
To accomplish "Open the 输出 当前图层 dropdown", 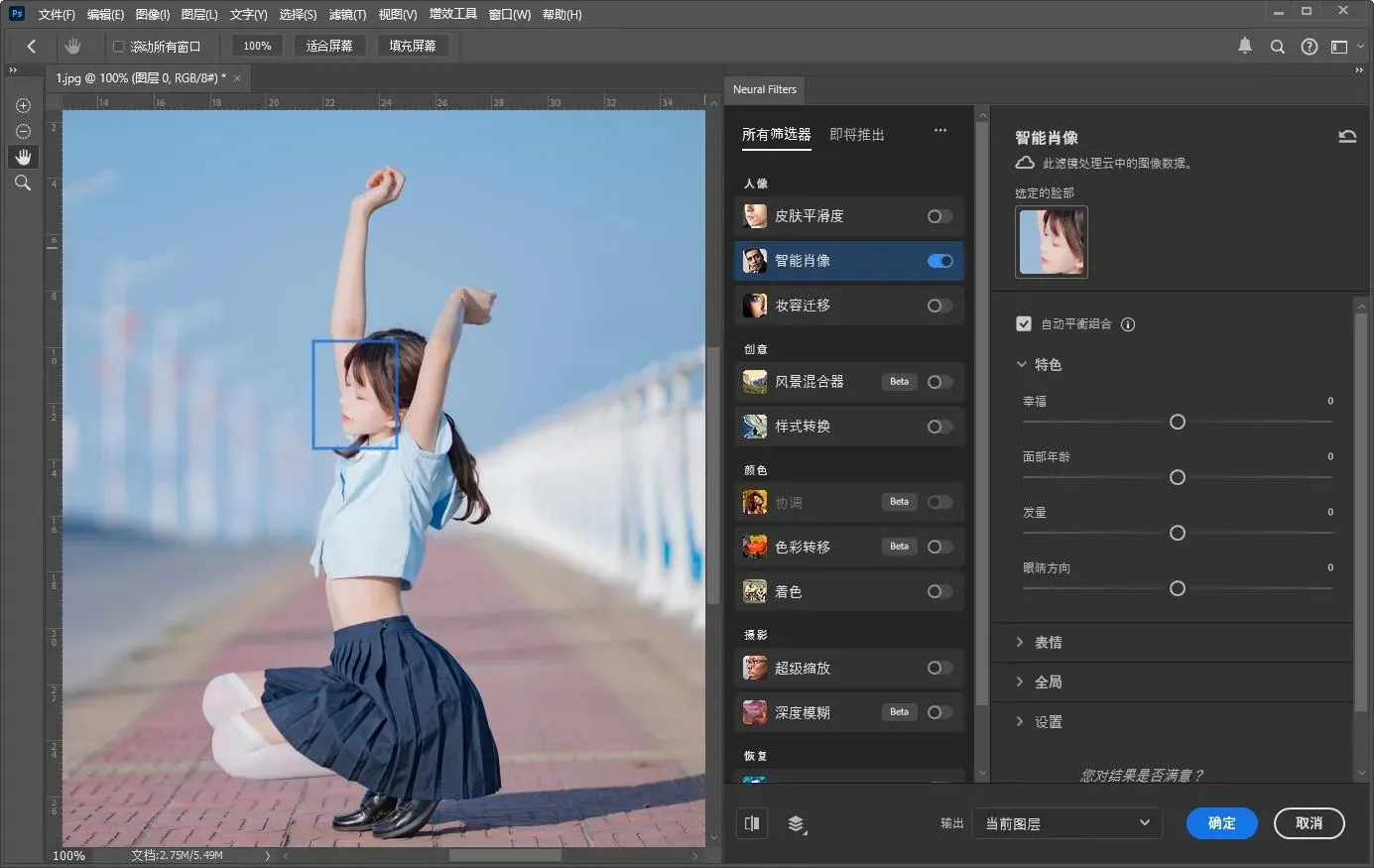I will coord(1066,823).
